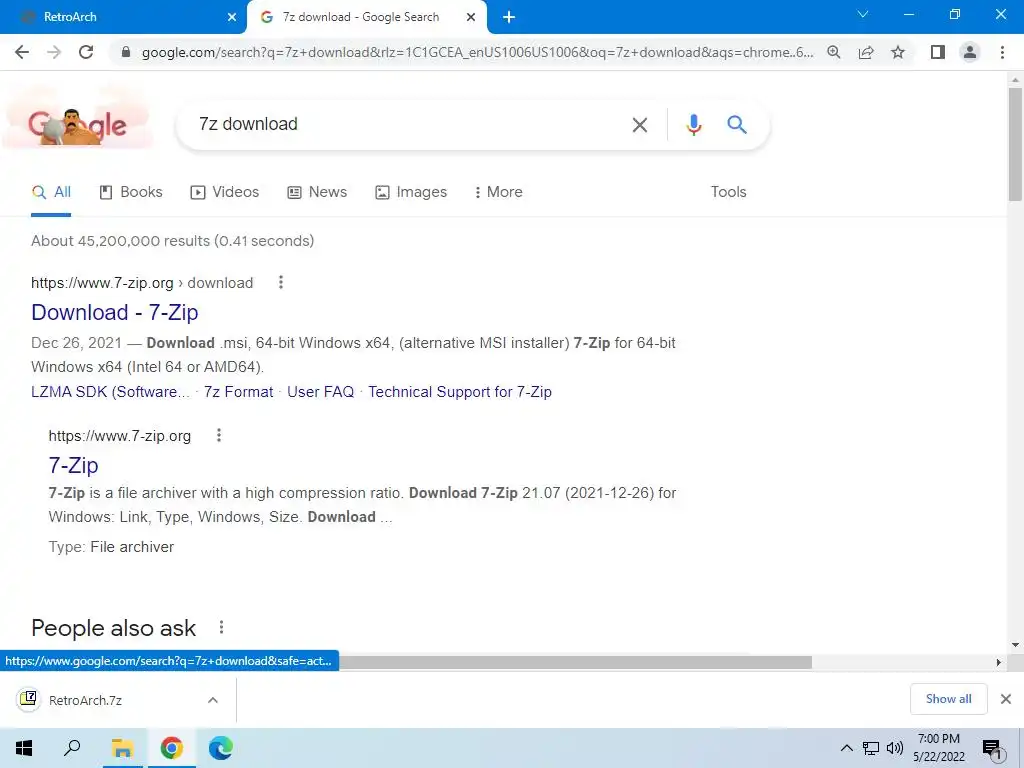Open a new tab with plus button

click(x=509, y=18)
